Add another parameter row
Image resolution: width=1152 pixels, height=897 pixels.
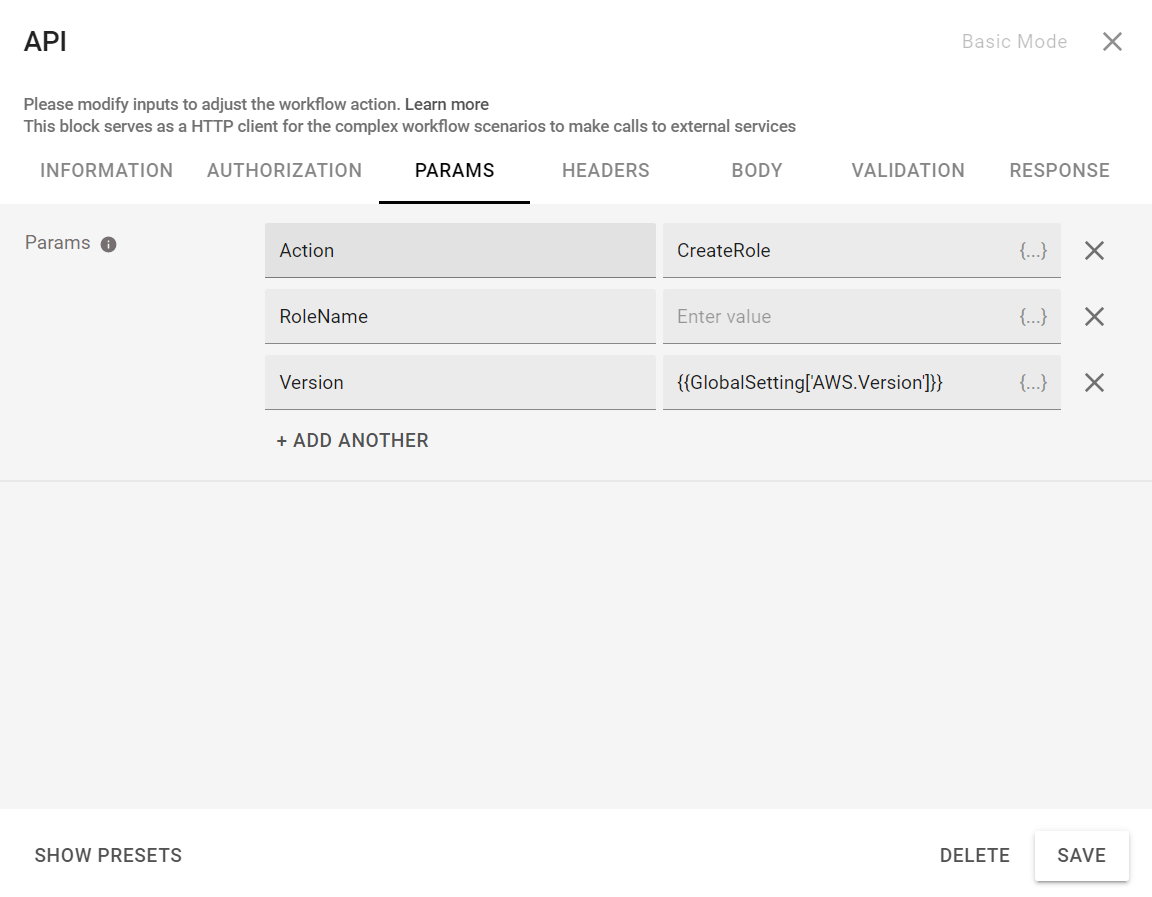pyautogui.click(x=352, y=441)
